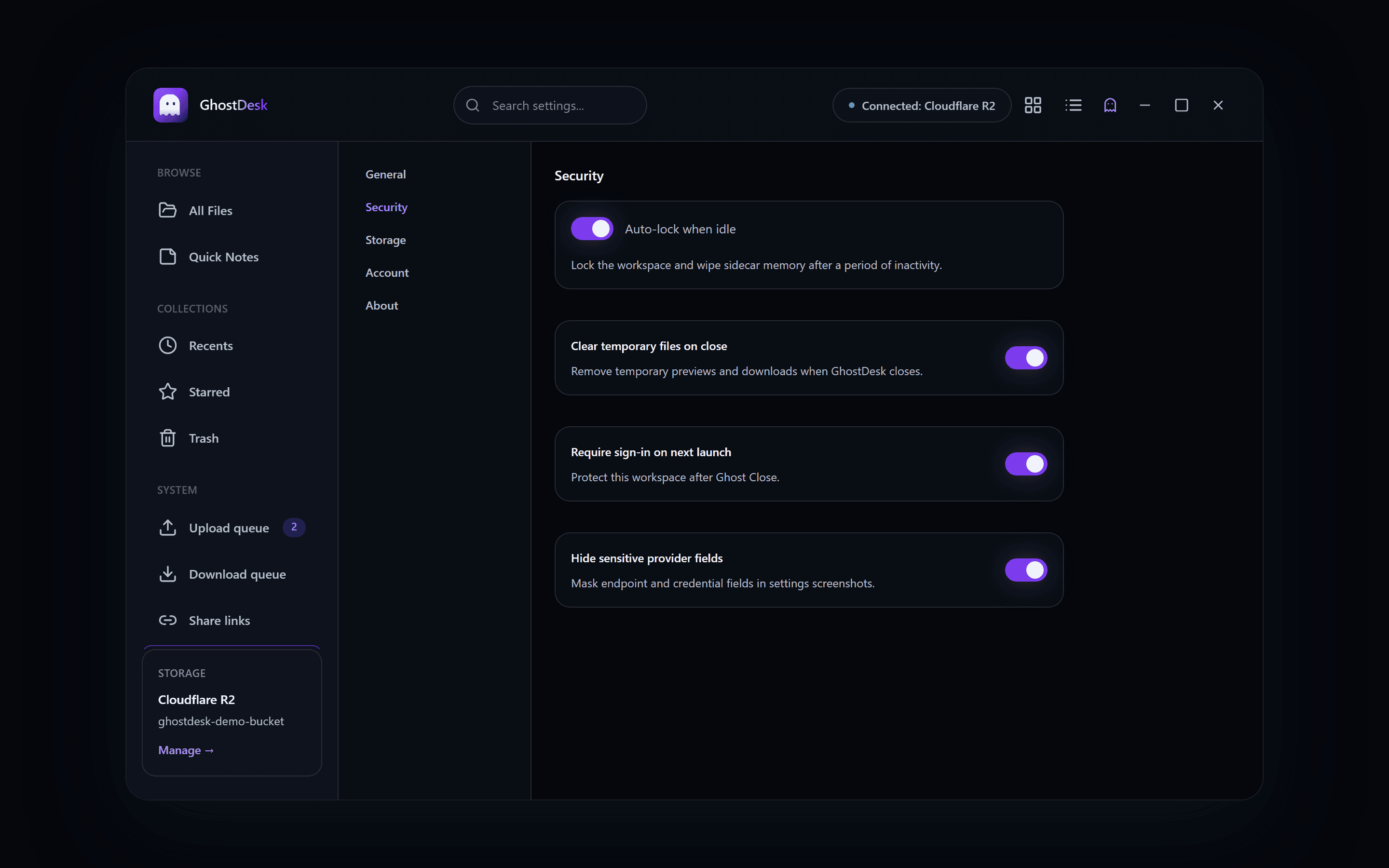Go to Account settings section

(x=387, y=272)
